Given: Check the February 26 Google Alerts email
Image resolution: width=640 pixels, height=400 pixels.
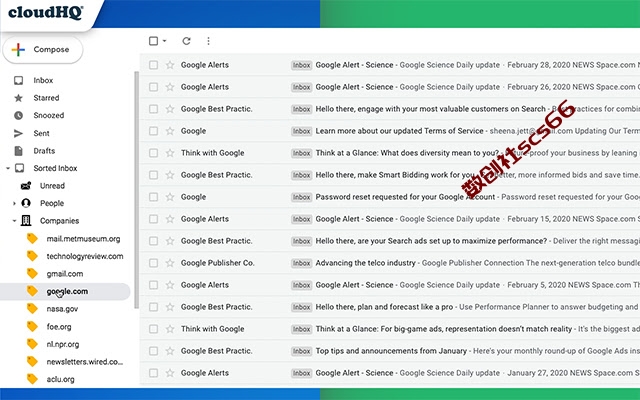Looking at the screenshot, I should point(153,87).
